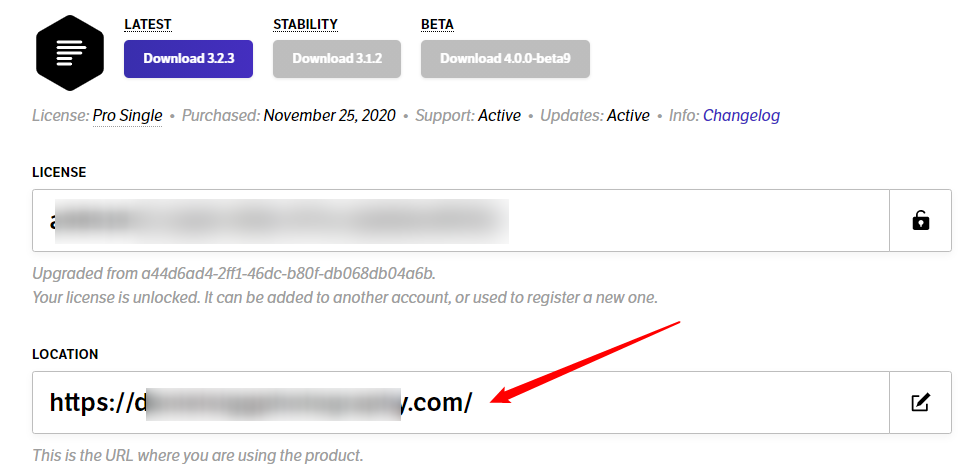Click the LOCATION section label
Image resolution: width=960 pixels, height=475 pixels.
click(65, 354)
